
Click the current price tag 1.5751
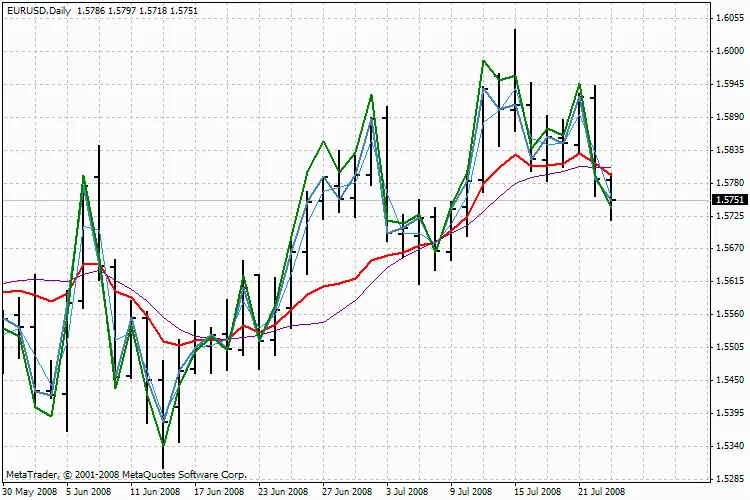pos(729,200)
